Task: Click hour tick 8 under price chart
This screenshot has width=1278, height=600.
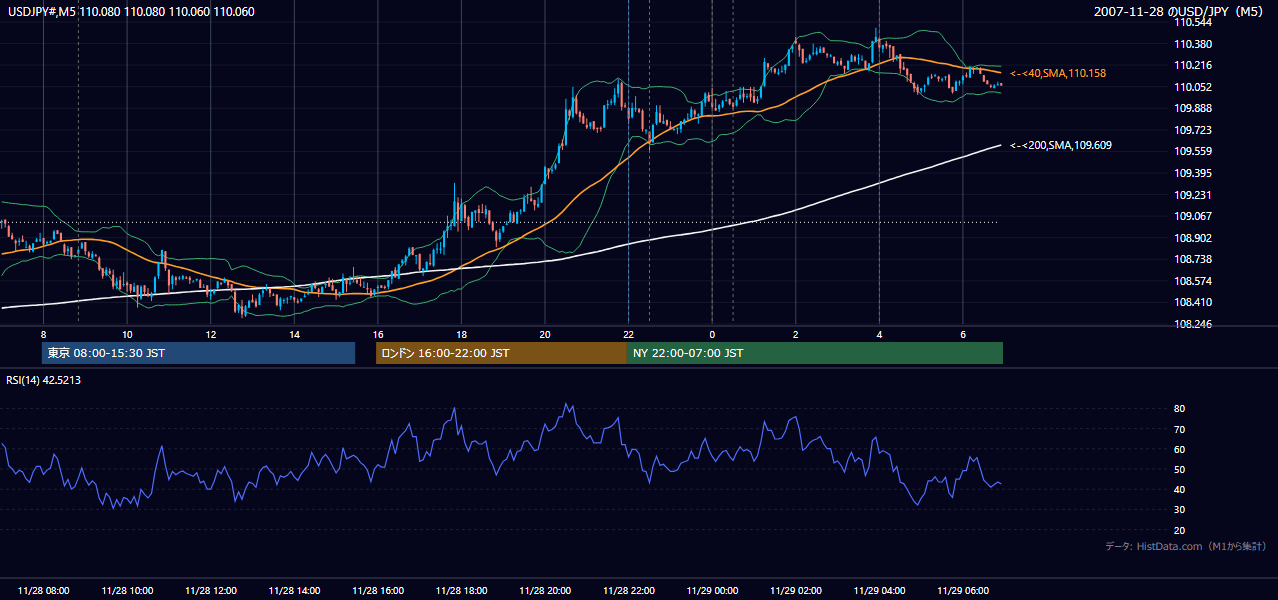Action: 44,334
